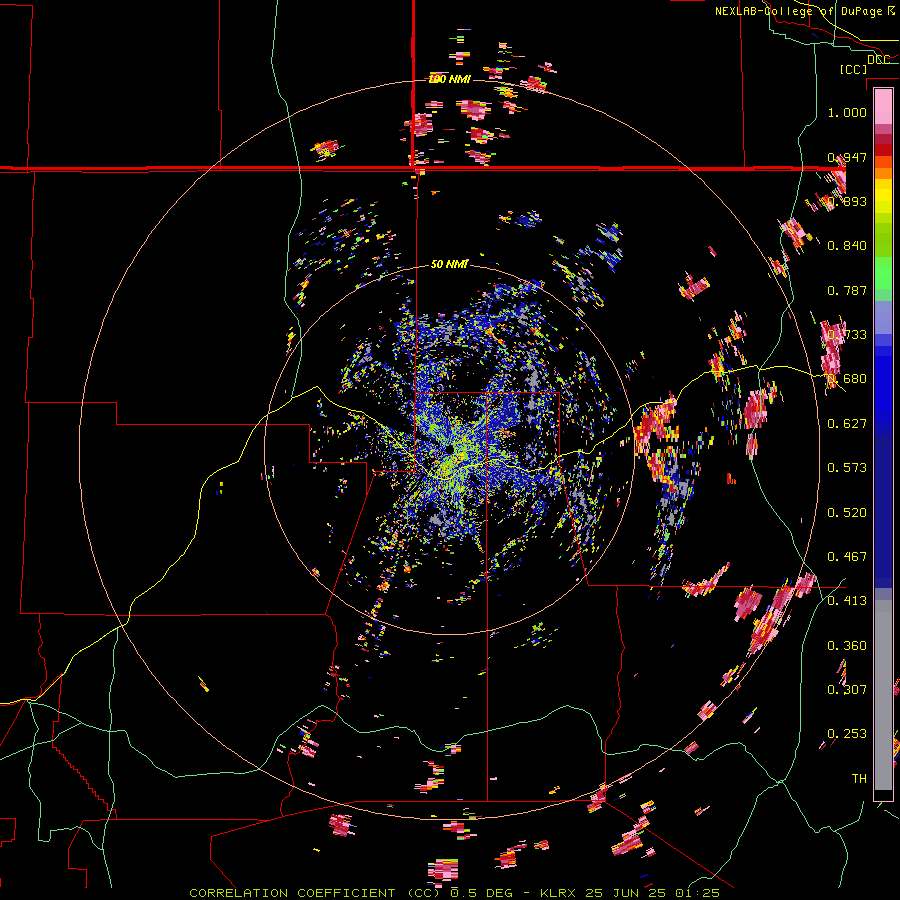Click the 0.680 scale label
The width and height of the screenshot is (900, 900).
click(847, 379)
